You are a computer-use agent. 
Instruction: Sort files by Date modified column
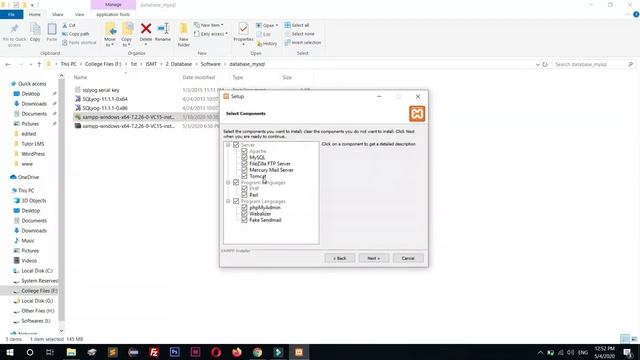[x=198, y=77]
